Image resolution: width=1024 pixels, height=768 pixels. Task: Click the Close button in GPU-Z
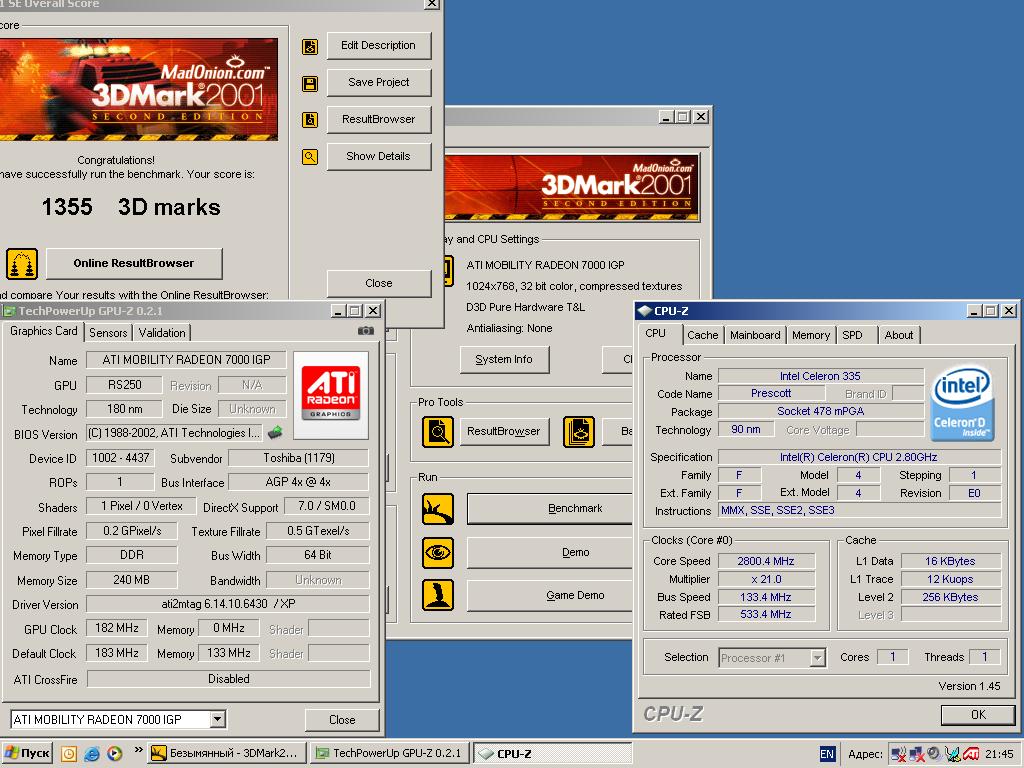(x=342, y=720)
